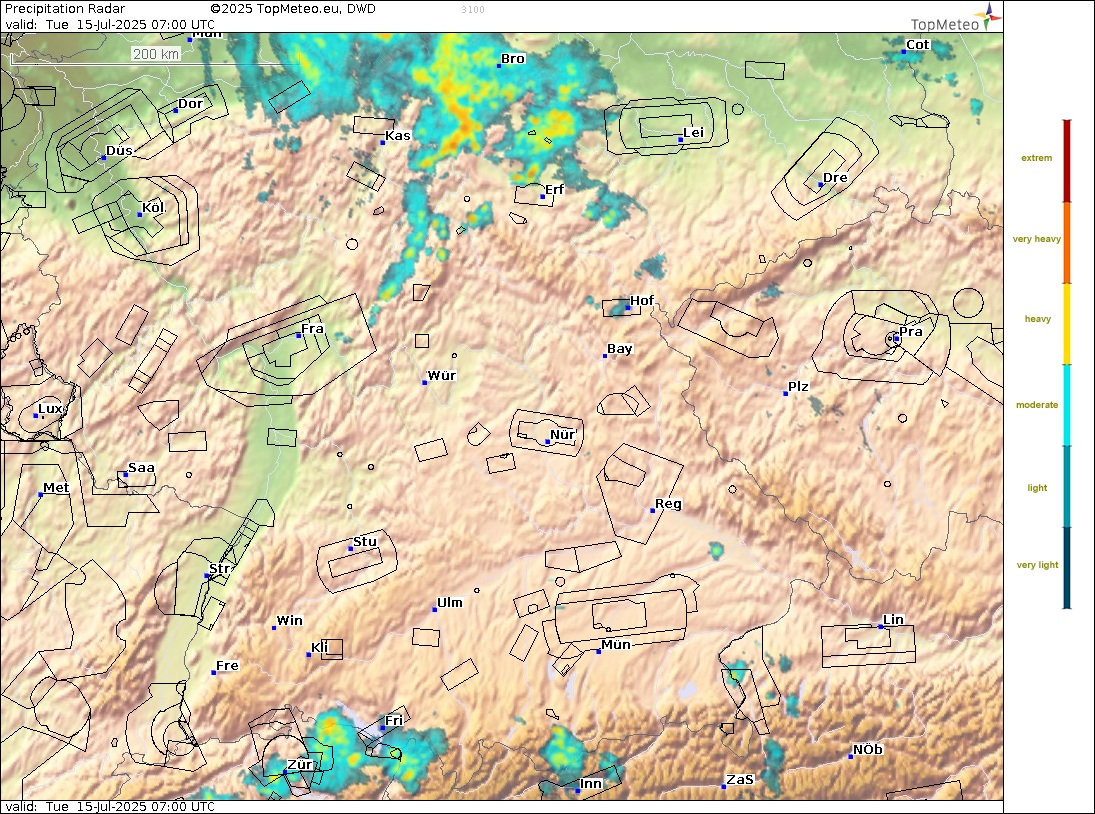Select the 'Cot' city label
This screenshot has height=814, width=1095.
point(918,45)
